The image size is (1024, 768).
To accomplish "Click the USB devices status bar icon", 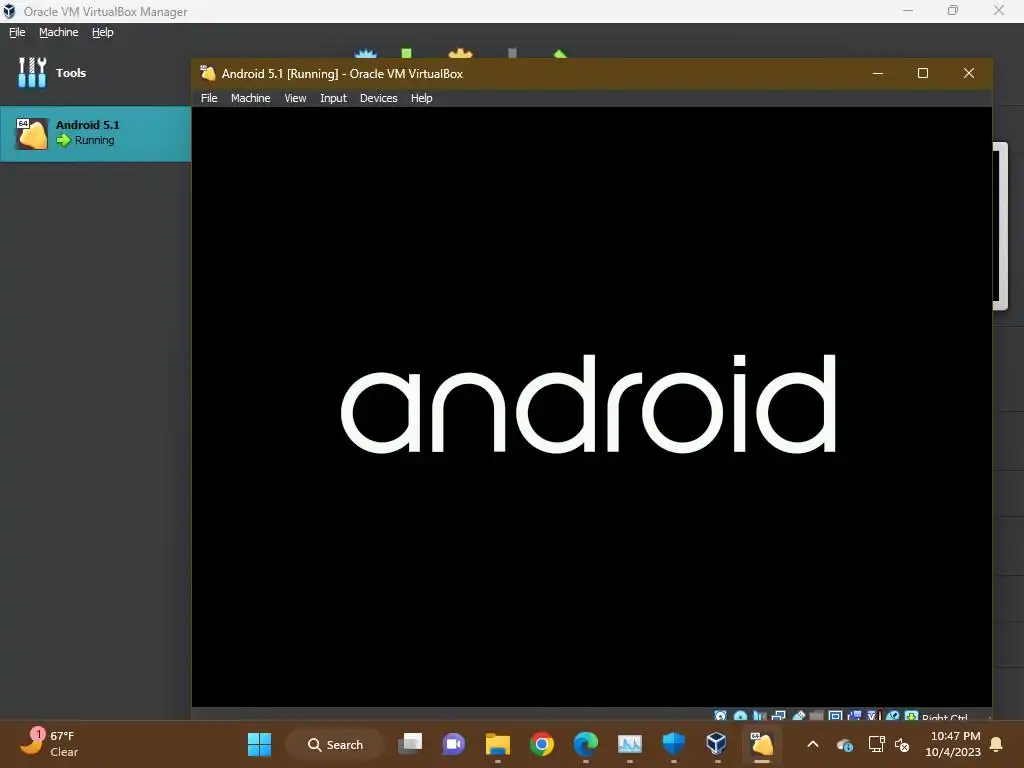I will click(798, 716).
